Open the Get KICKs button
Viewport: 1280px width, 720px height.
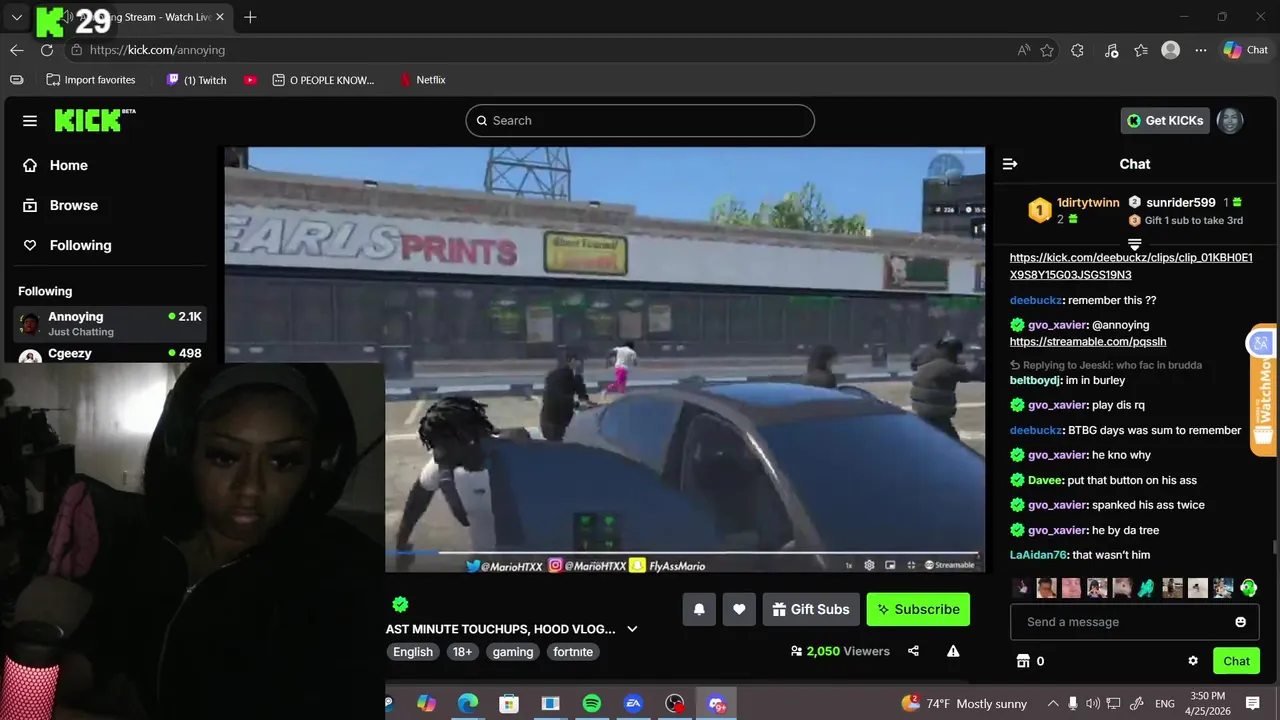coord(1165,120)
